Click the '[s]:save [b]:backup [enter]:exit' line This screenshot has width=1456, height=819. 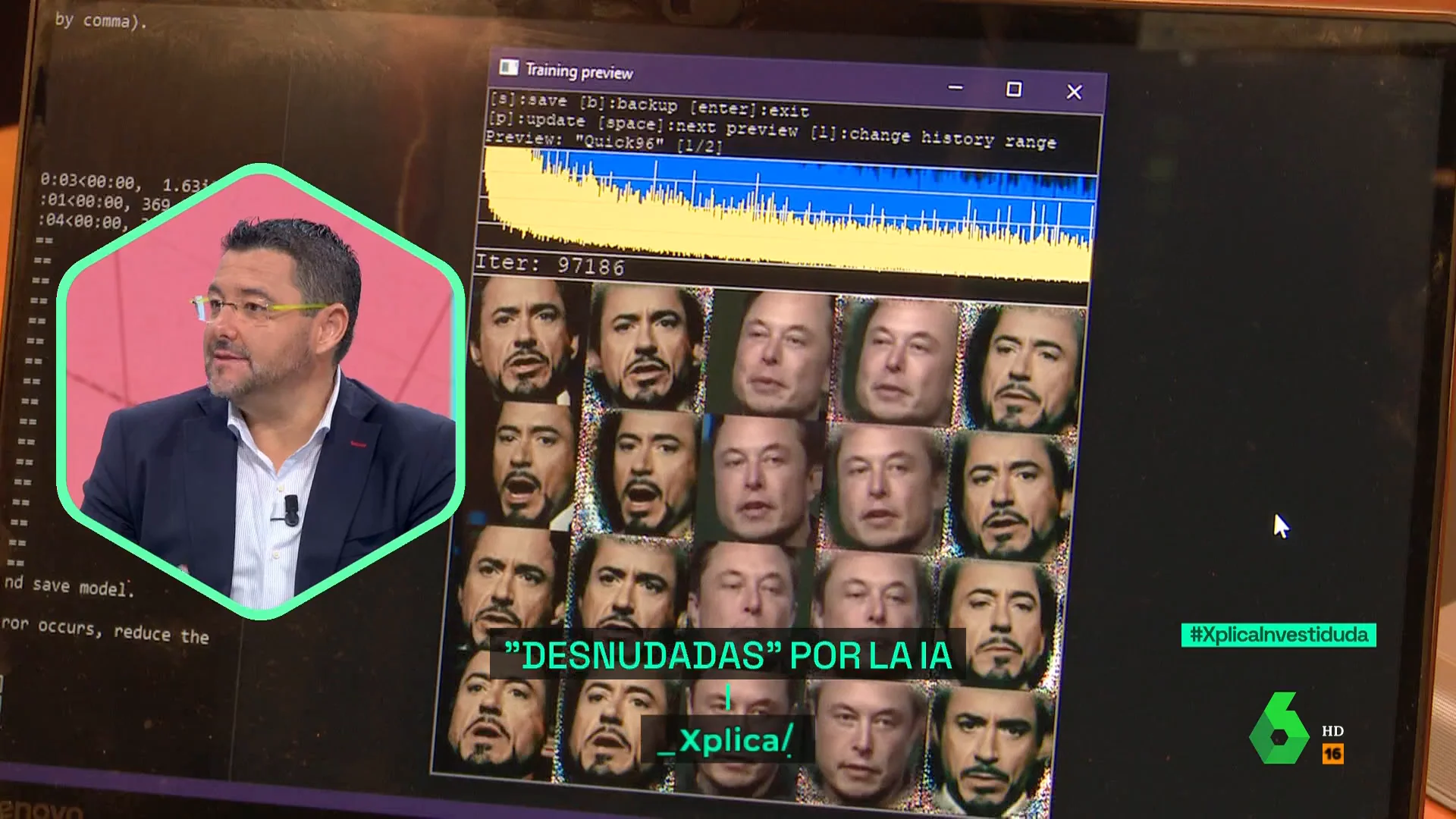(x=650, y=105)
